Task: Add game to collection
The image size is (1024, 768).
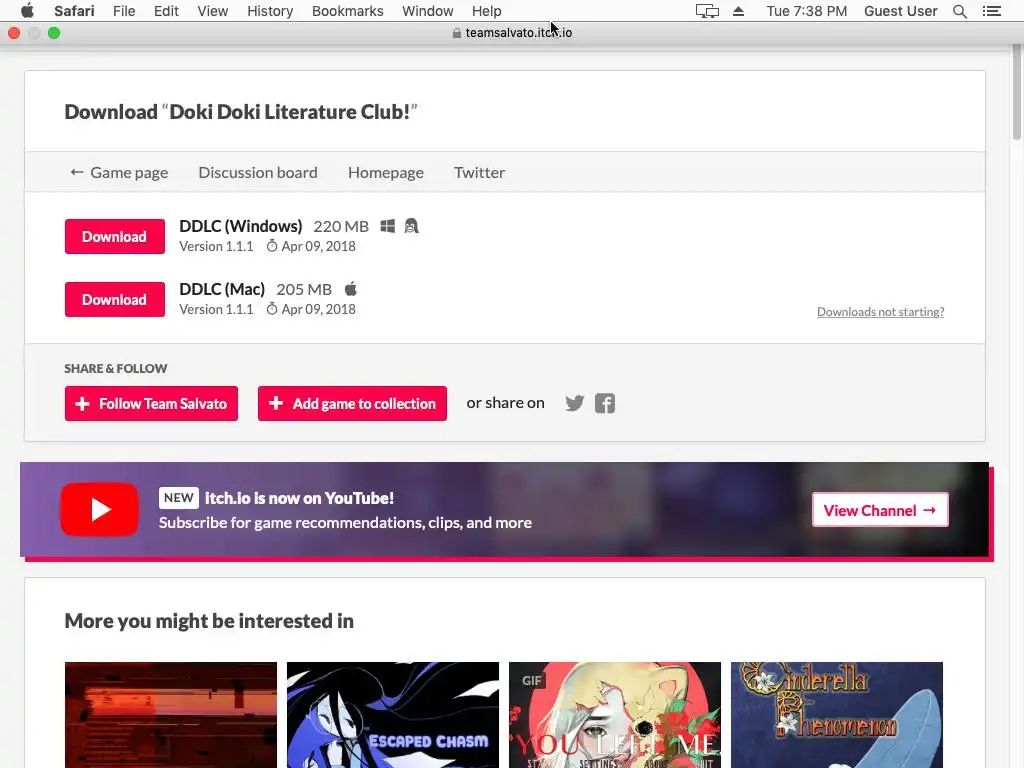Action: click(353, 404)
